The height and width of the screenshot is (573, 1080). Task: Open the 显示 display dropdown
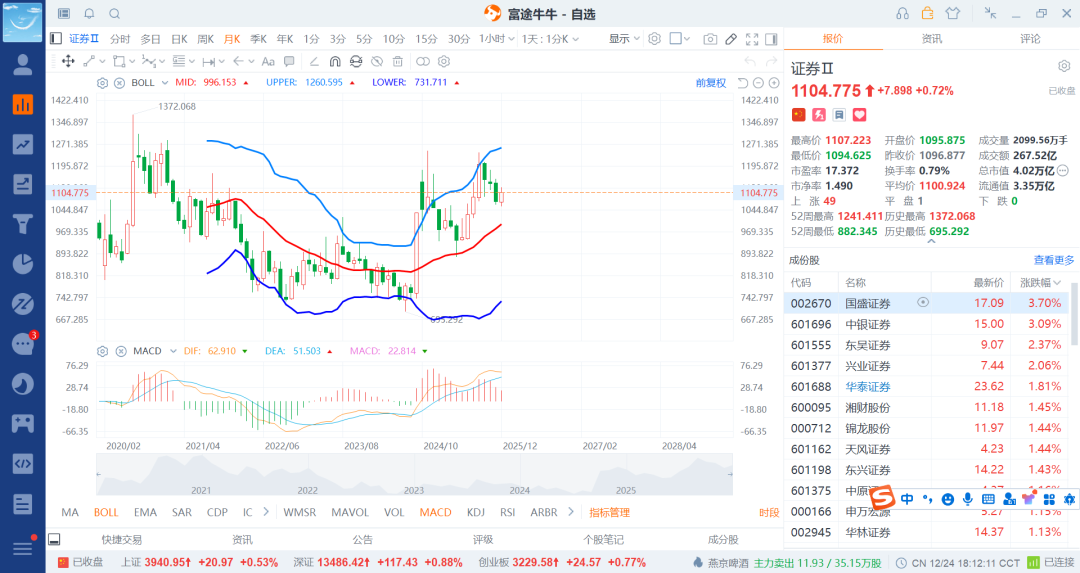pyautogui.click(x=625, y=39)
